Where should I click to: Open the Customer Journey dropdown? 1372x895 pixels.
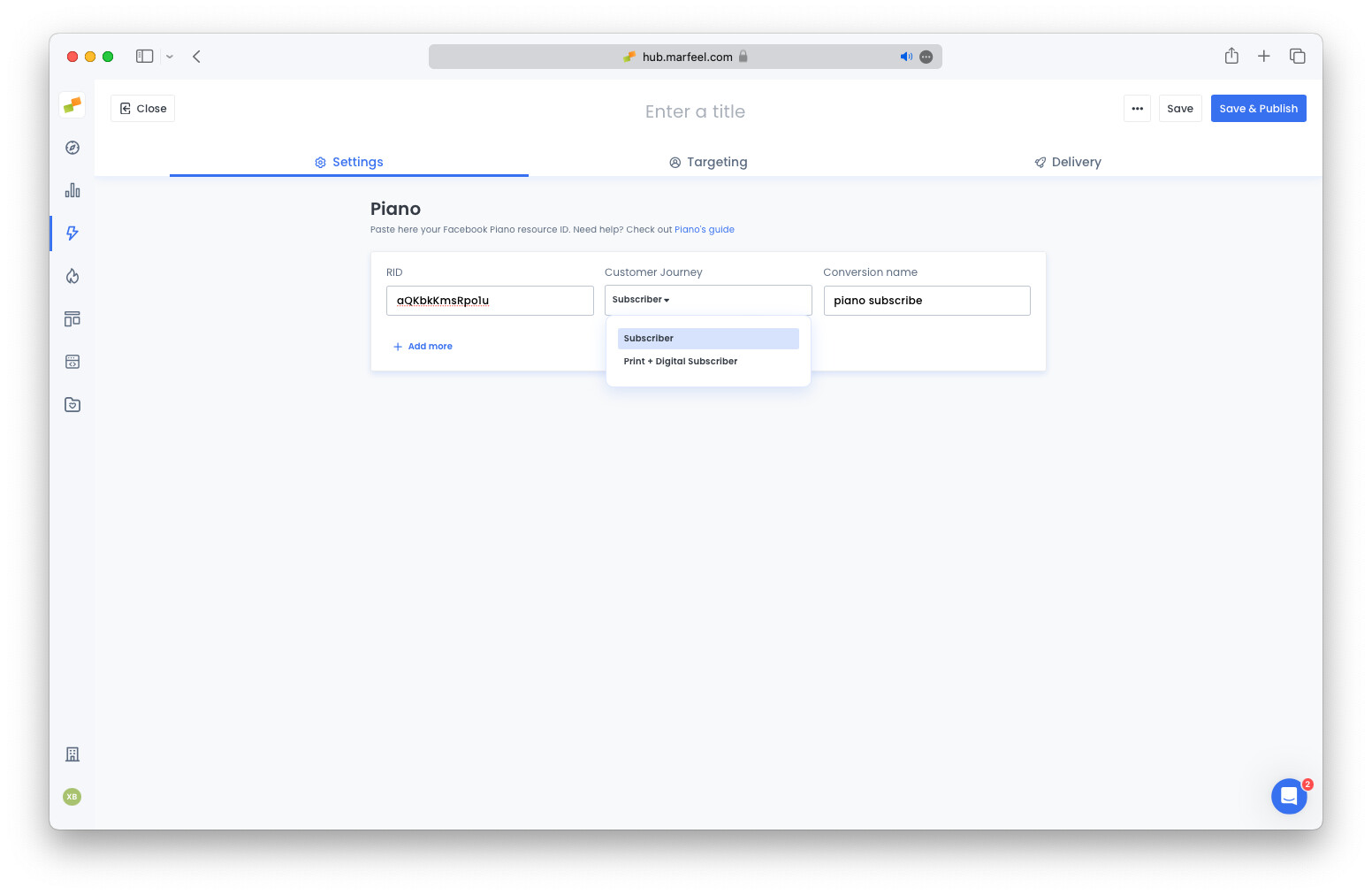click(707, 300)
